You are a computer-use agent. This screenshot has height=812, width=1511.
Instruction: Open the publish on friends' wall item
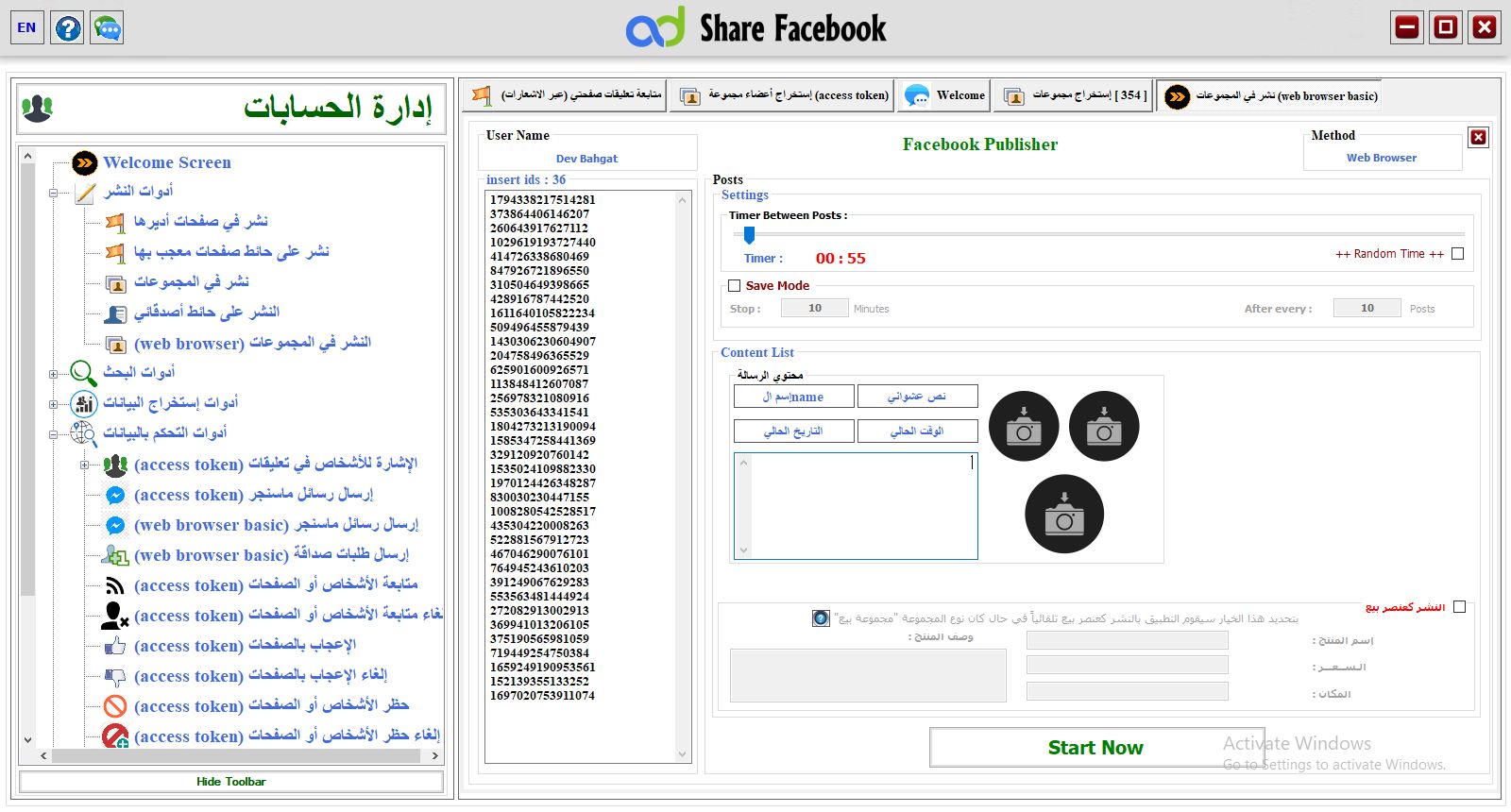pyautogui.click(x=207, y=313)
